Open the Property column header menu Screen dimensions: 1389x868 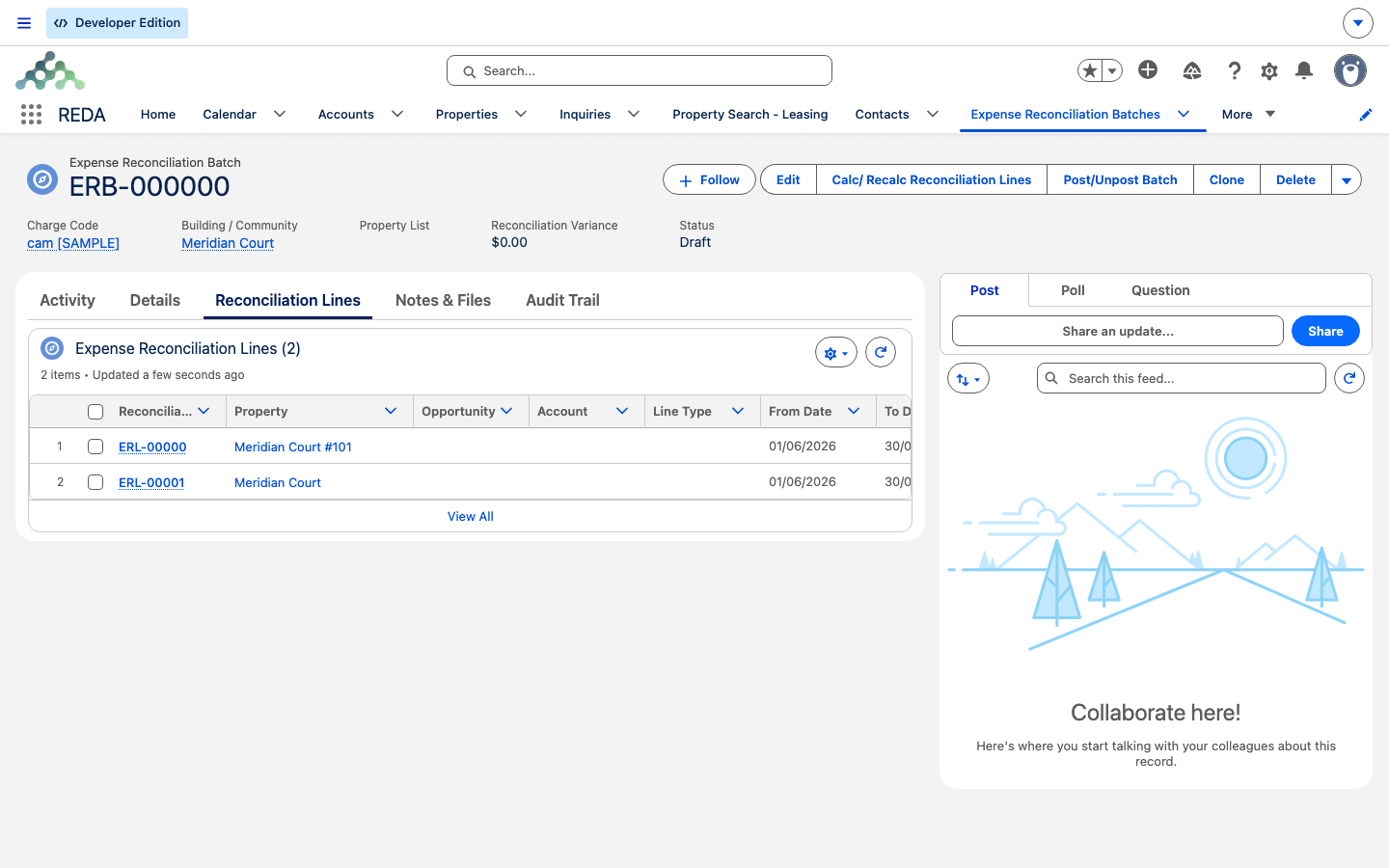391,411
